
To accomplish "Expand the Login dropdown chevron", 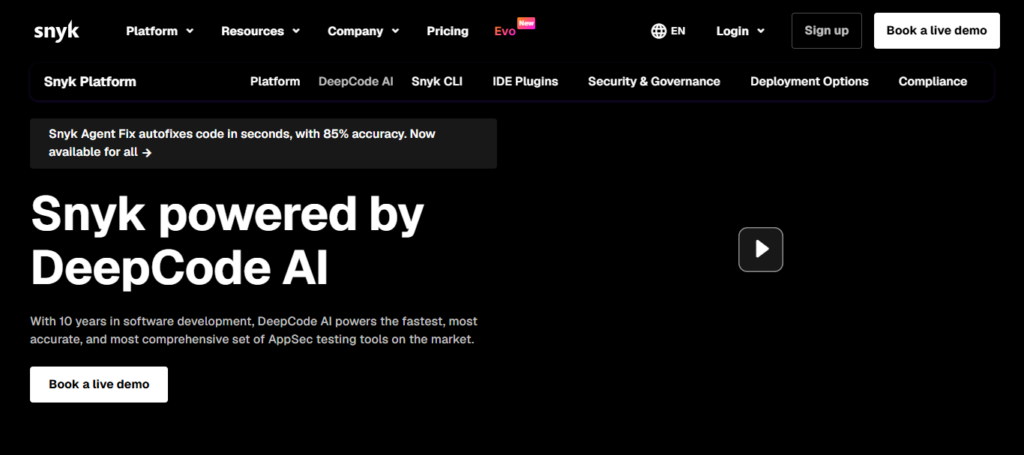I will click(761, 31).
